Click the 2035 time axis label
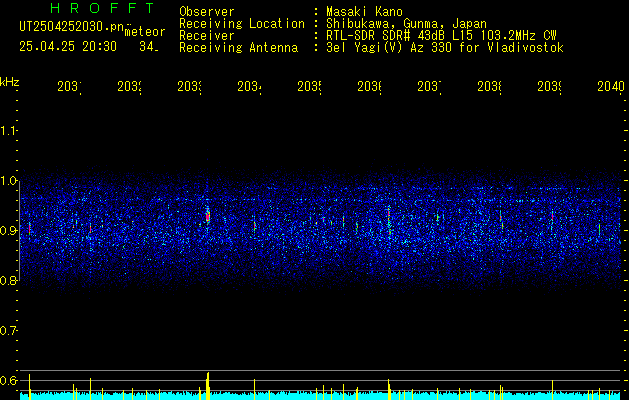The image size is (629, 400). [x=309, y=87]
